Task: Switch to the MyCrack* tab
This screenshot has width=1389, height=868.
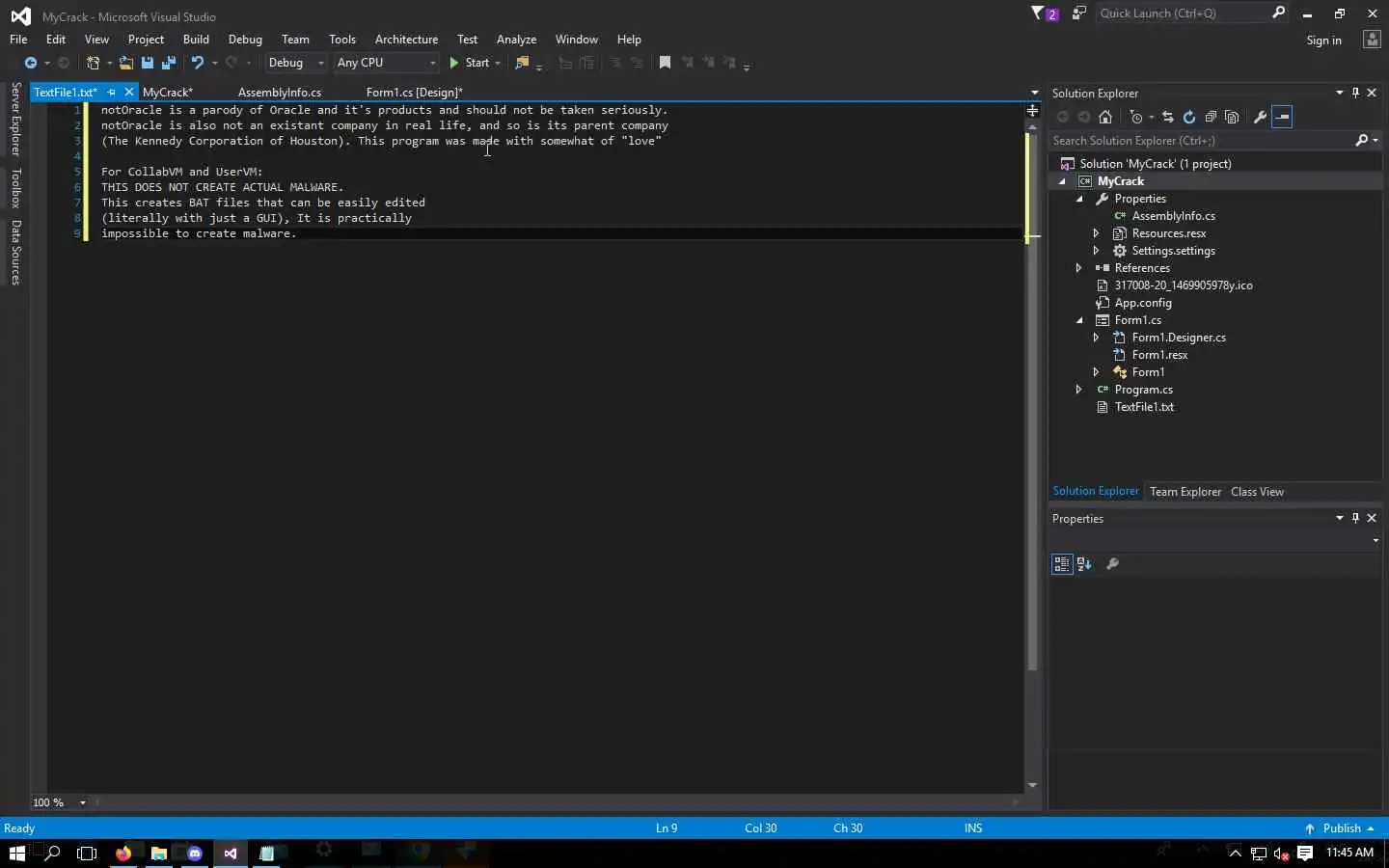Action: [168, 93]
